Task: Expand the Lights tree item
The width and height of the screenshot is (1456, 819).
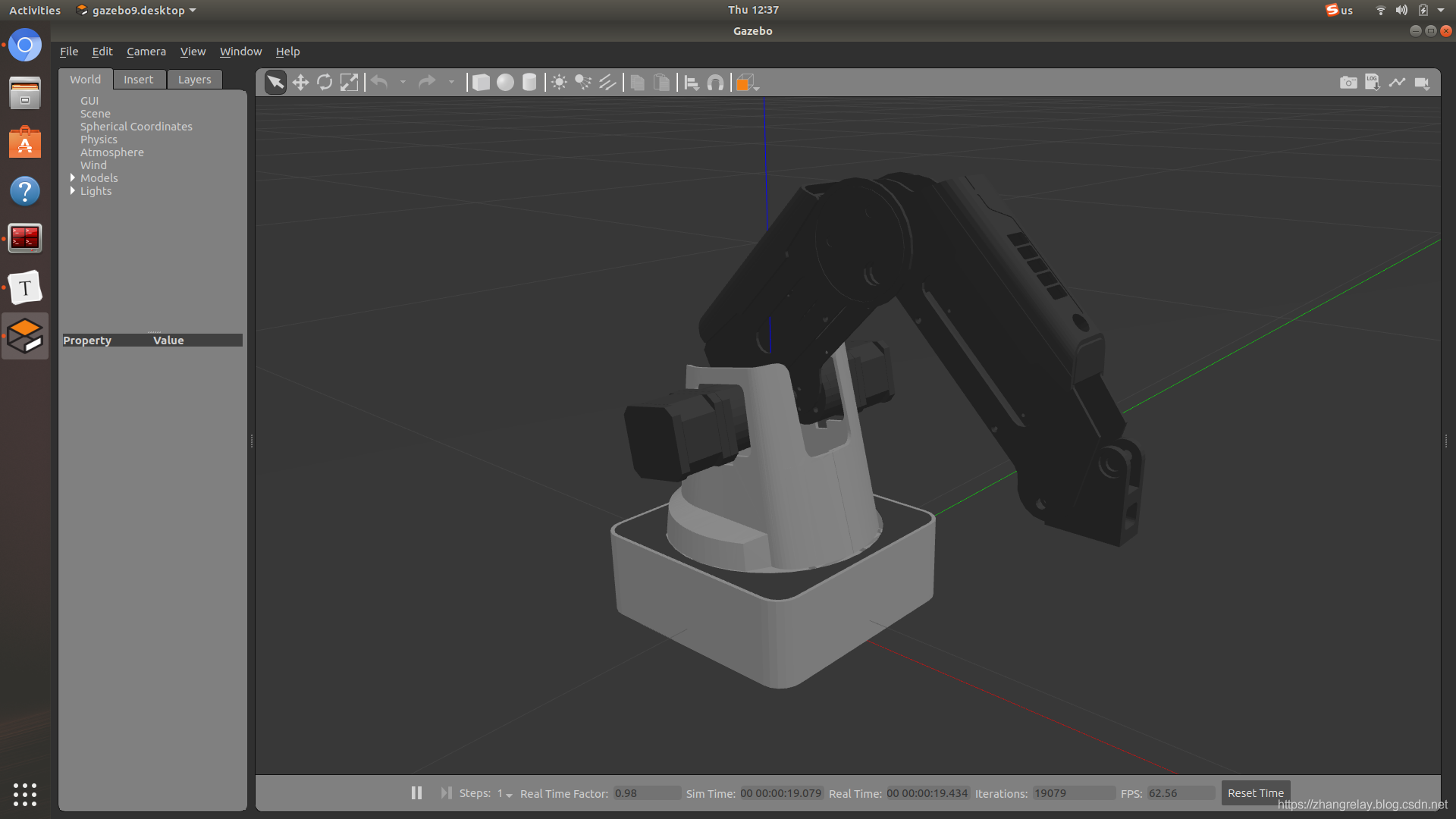Action: pyautogui.click(x=73, y=191)
